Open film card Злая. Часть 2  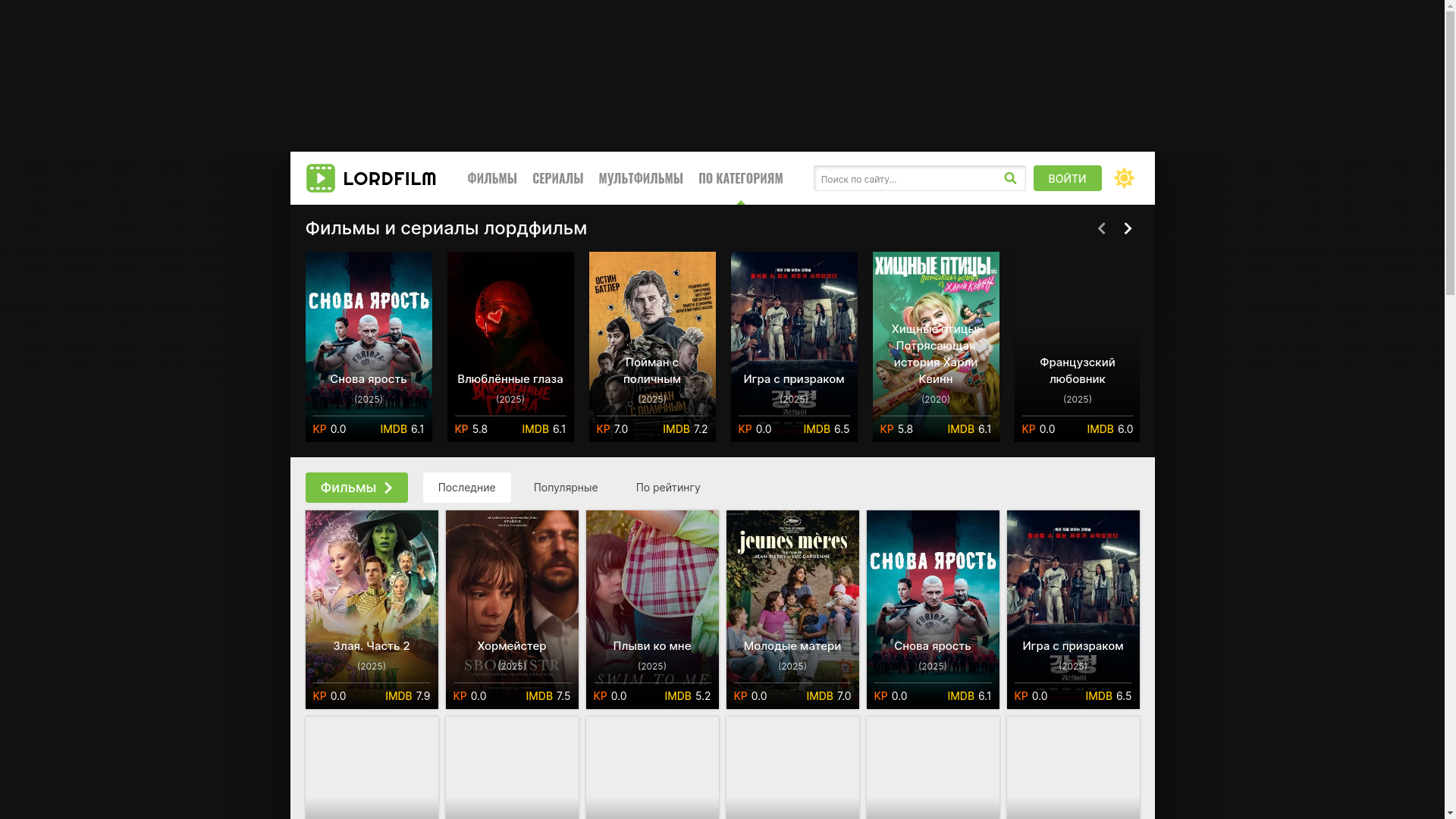[x=372, y=610]
